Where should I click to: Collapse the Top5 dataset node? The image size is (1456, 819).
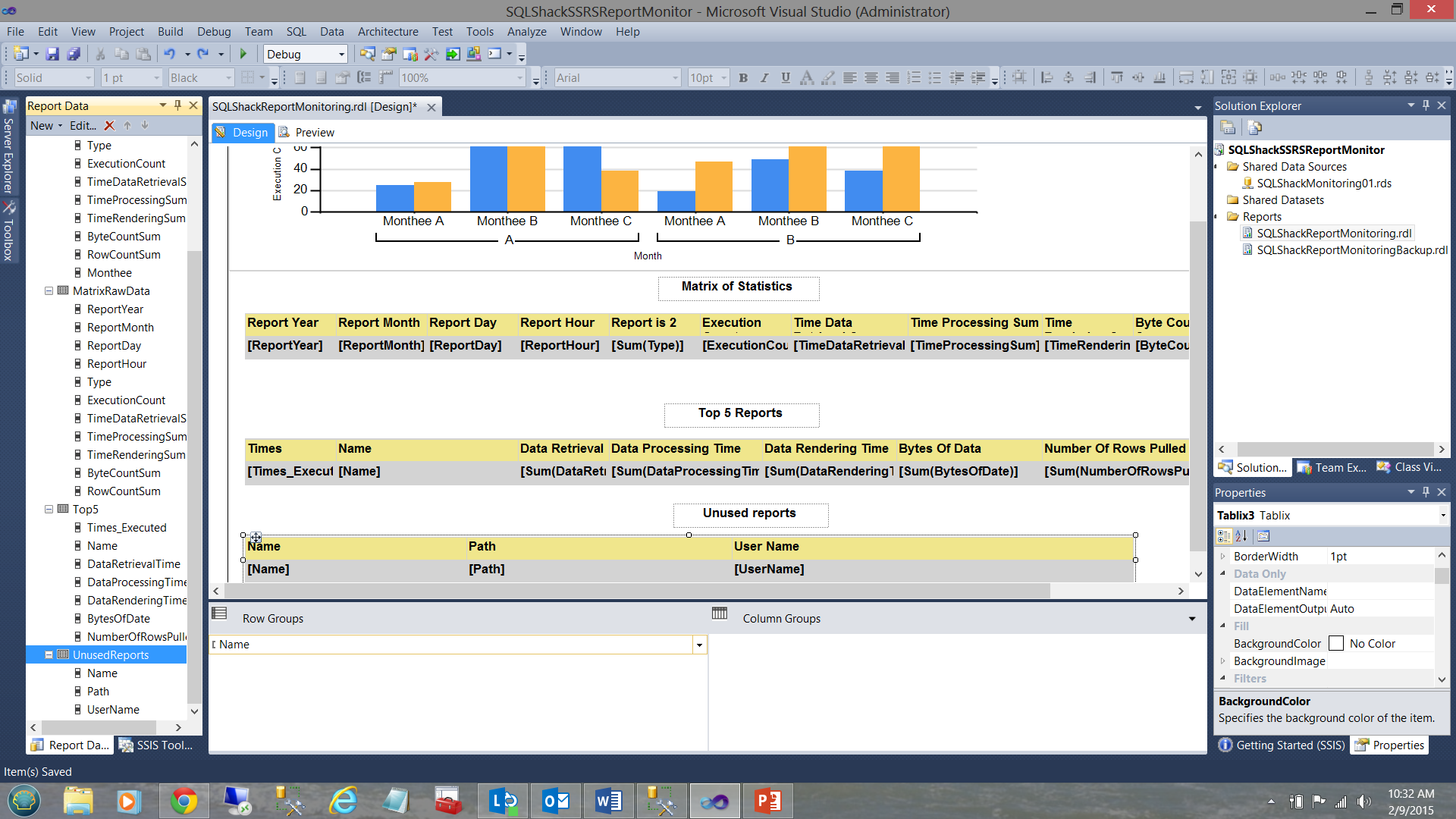(49, 509)
